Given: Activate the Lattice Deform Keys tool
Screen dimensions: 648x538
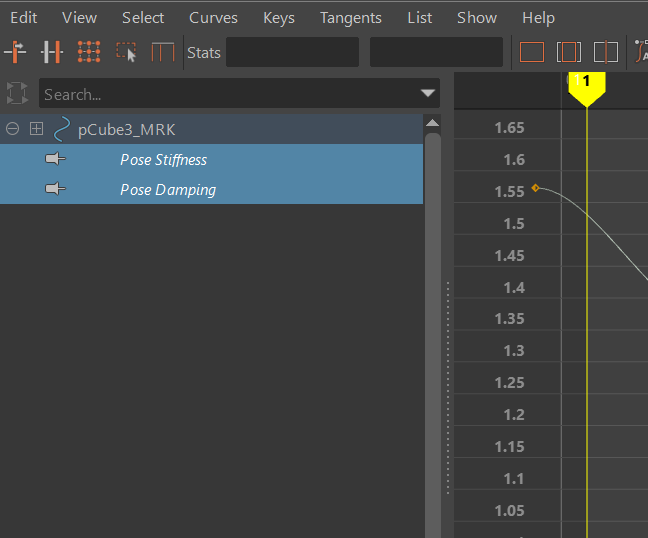Looking at the screenshot, I should (89, 52).
